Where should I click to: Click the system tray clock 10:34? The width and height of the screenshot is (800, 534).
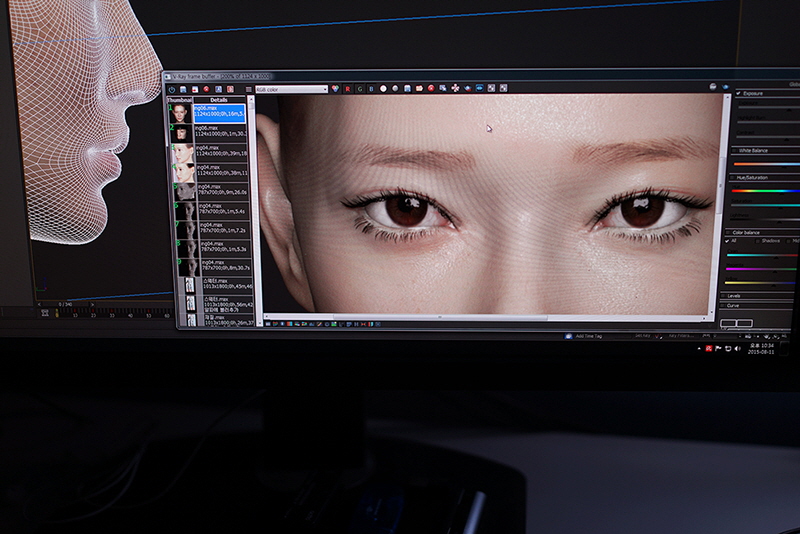(761, 348)
